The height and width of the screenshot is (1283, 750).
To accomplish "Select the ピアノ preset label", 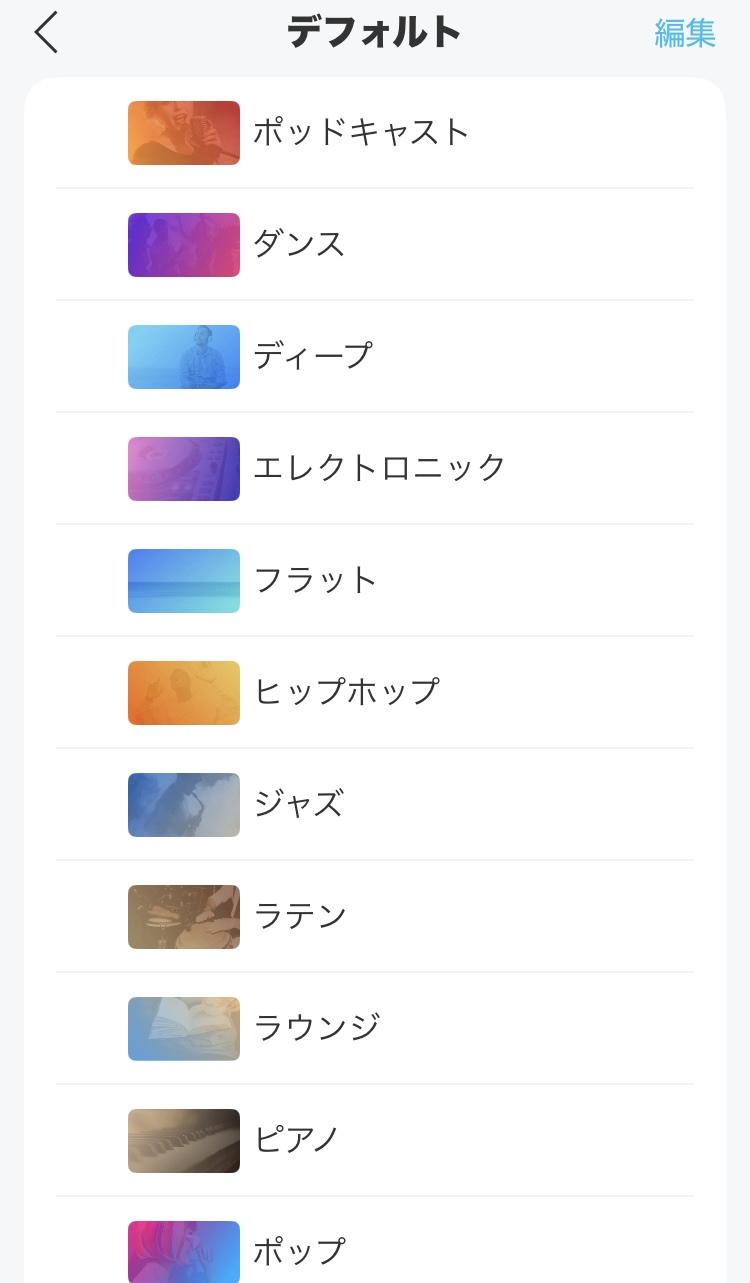I will click(297, 1140).
